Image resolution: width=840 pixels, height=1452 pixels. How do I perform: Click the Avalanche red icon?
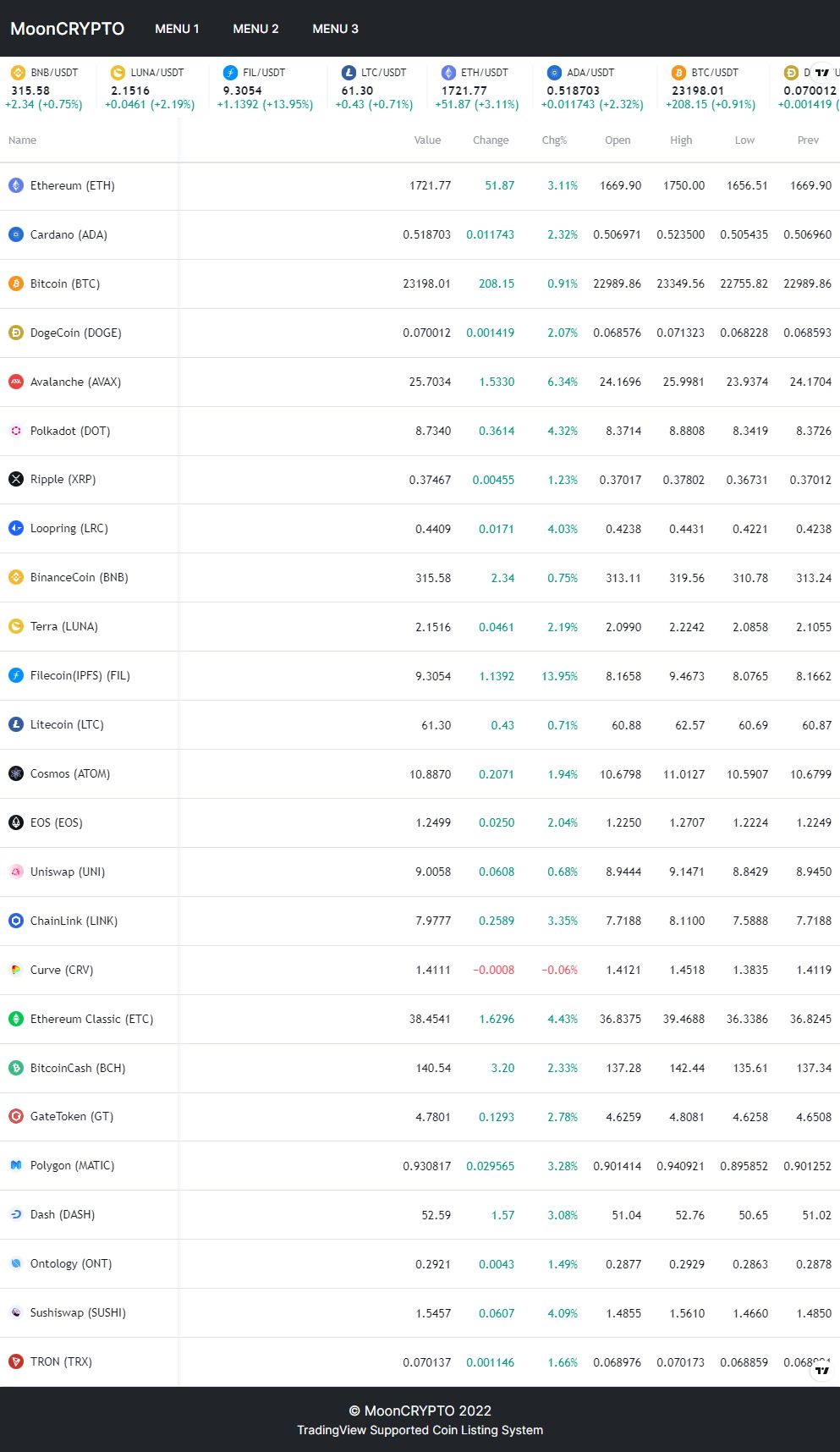tap(16, 382)
